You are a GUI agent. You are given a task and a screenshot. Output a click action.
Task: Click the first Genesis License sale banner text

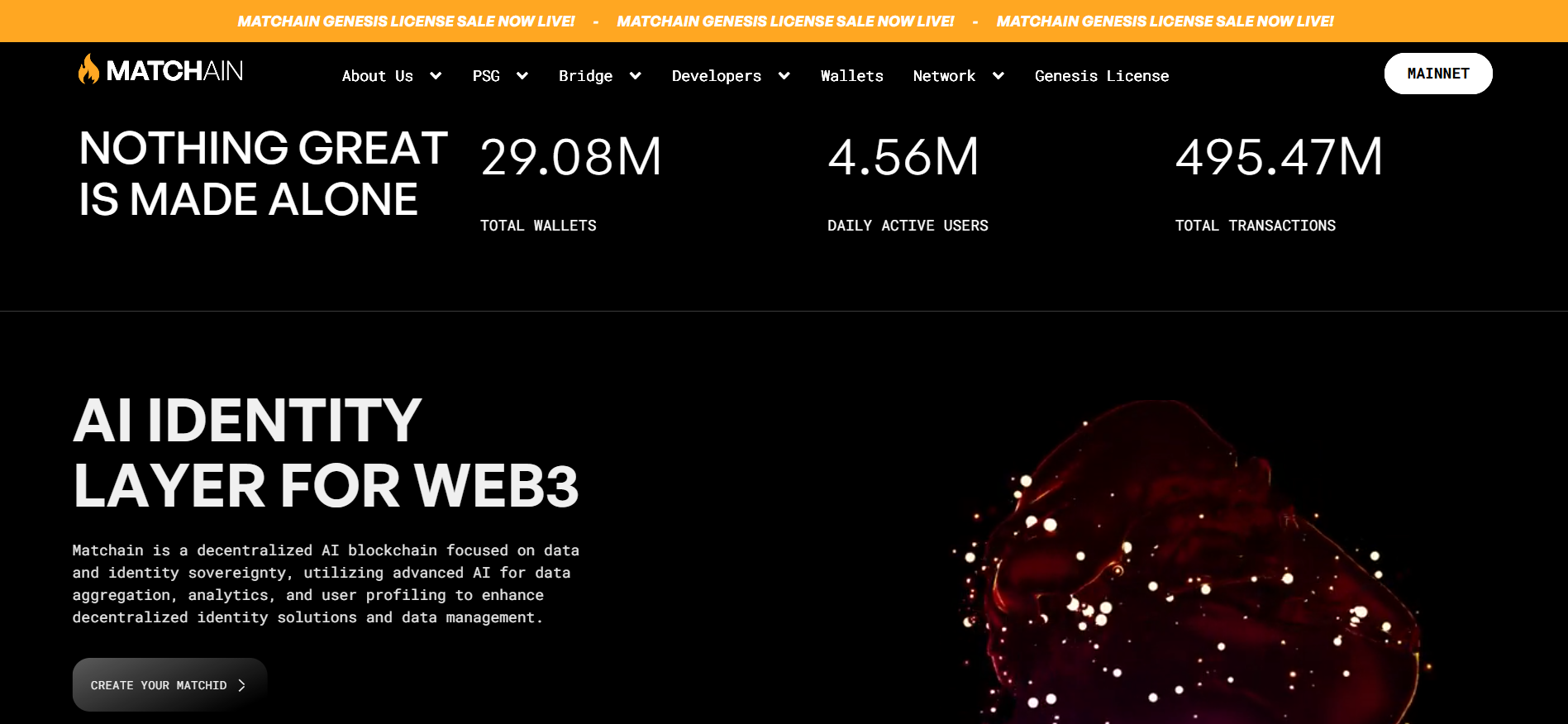(406, 21)
